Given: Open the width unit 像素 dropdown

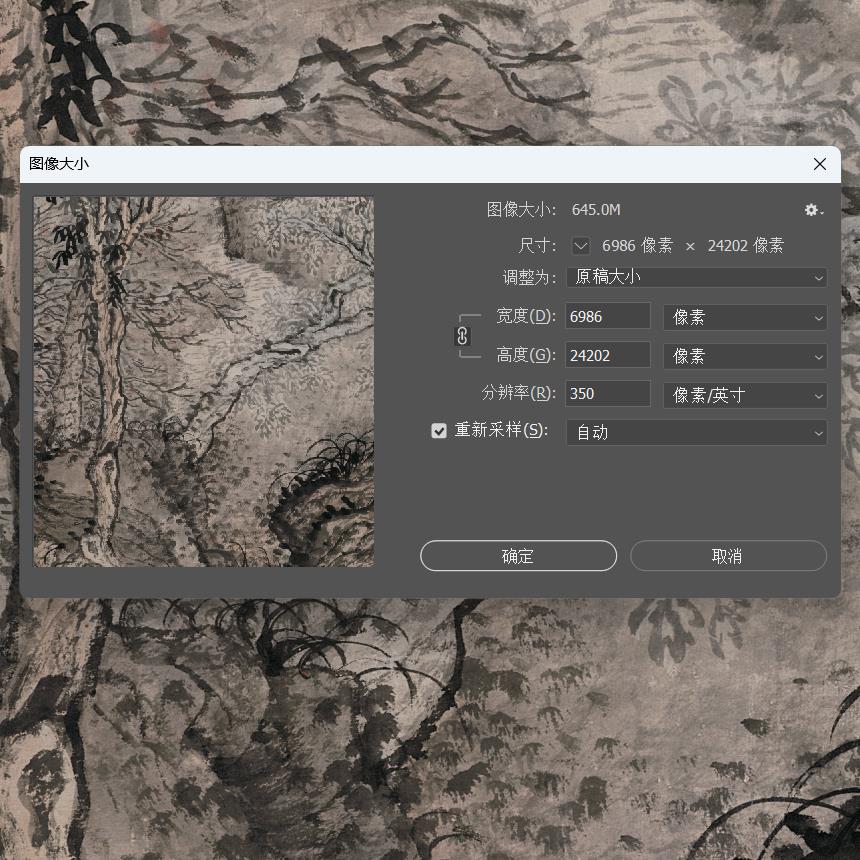Looking at the screenshot, I should point(745,318).
